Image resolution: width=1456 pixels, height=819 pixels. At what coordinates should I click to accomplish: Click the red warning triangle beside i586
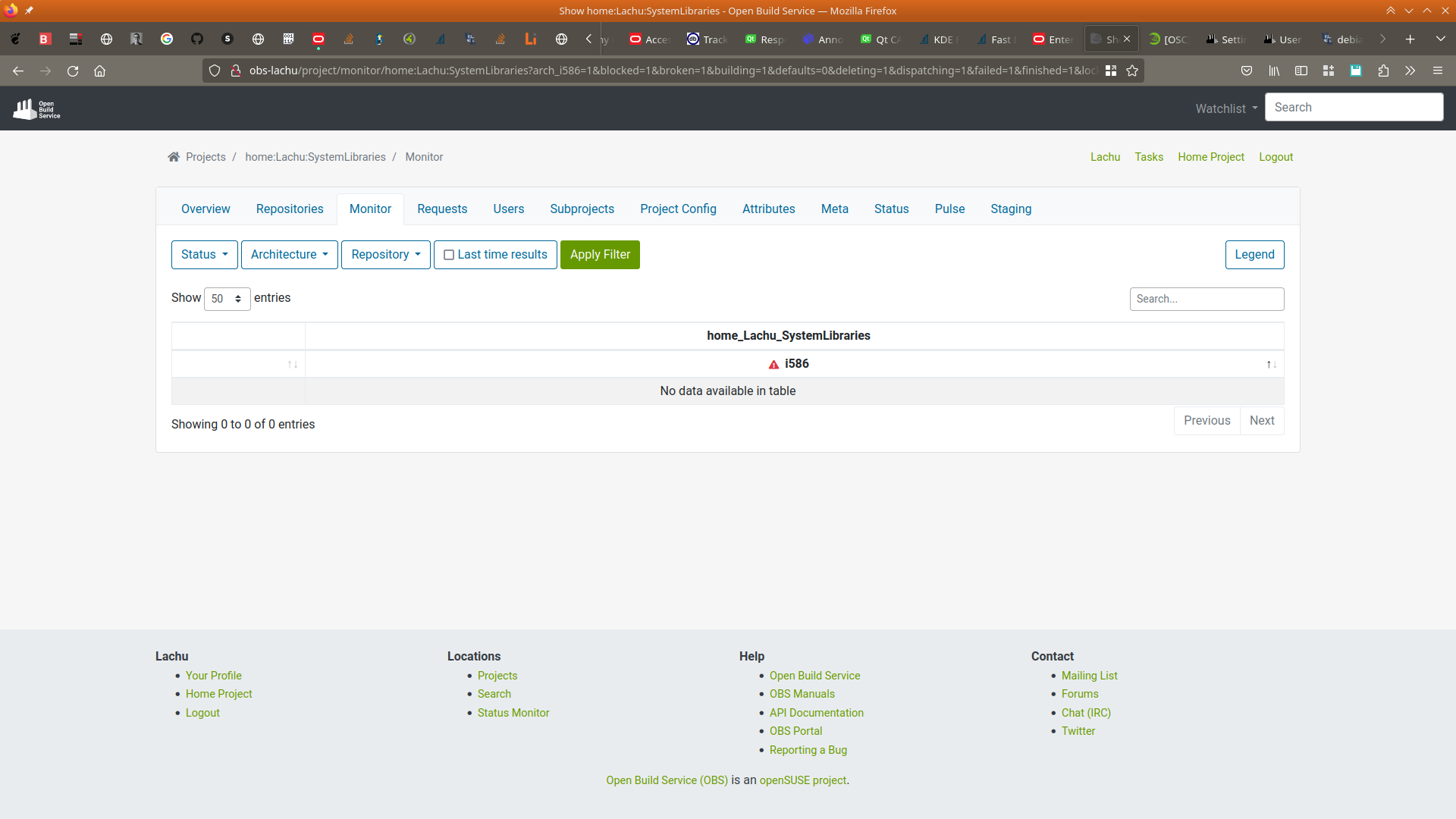(x=773, y=365)
